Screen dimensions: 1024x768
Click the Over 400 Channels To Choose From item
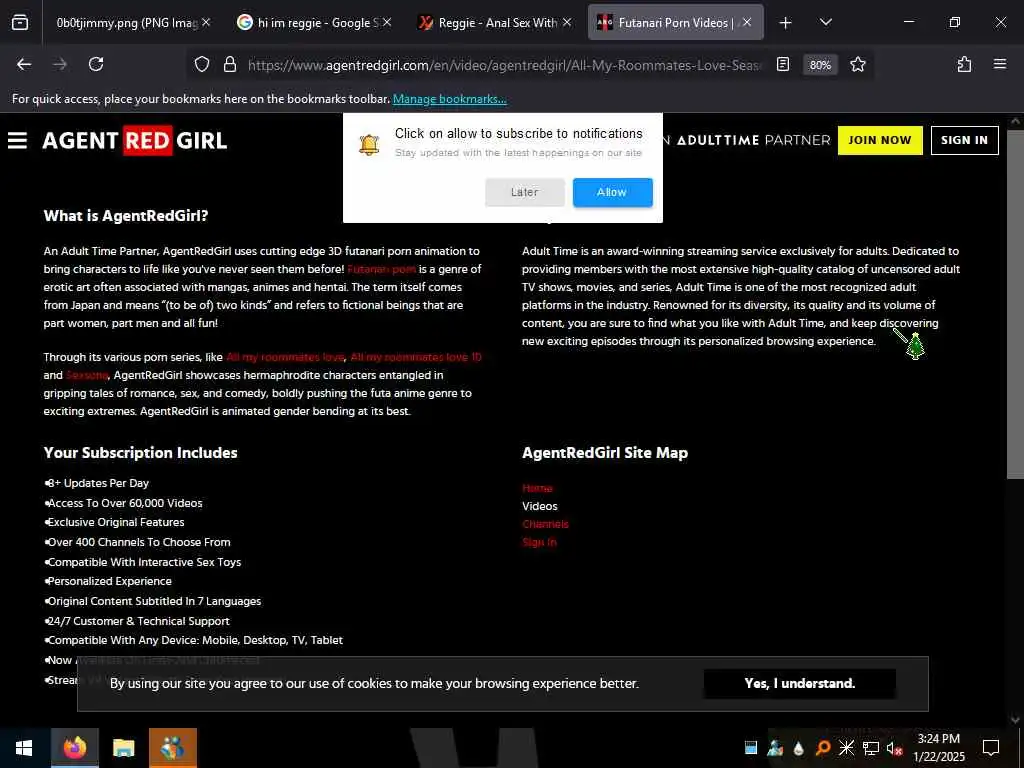138,542
